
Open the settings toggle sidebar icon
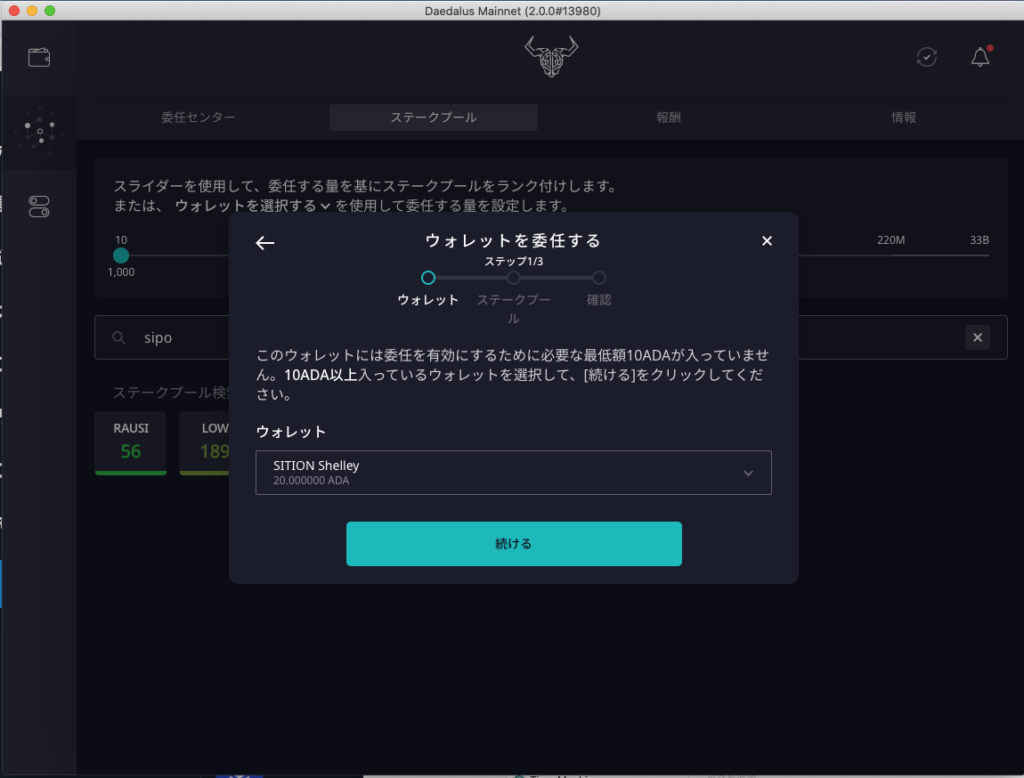(39, 207)
